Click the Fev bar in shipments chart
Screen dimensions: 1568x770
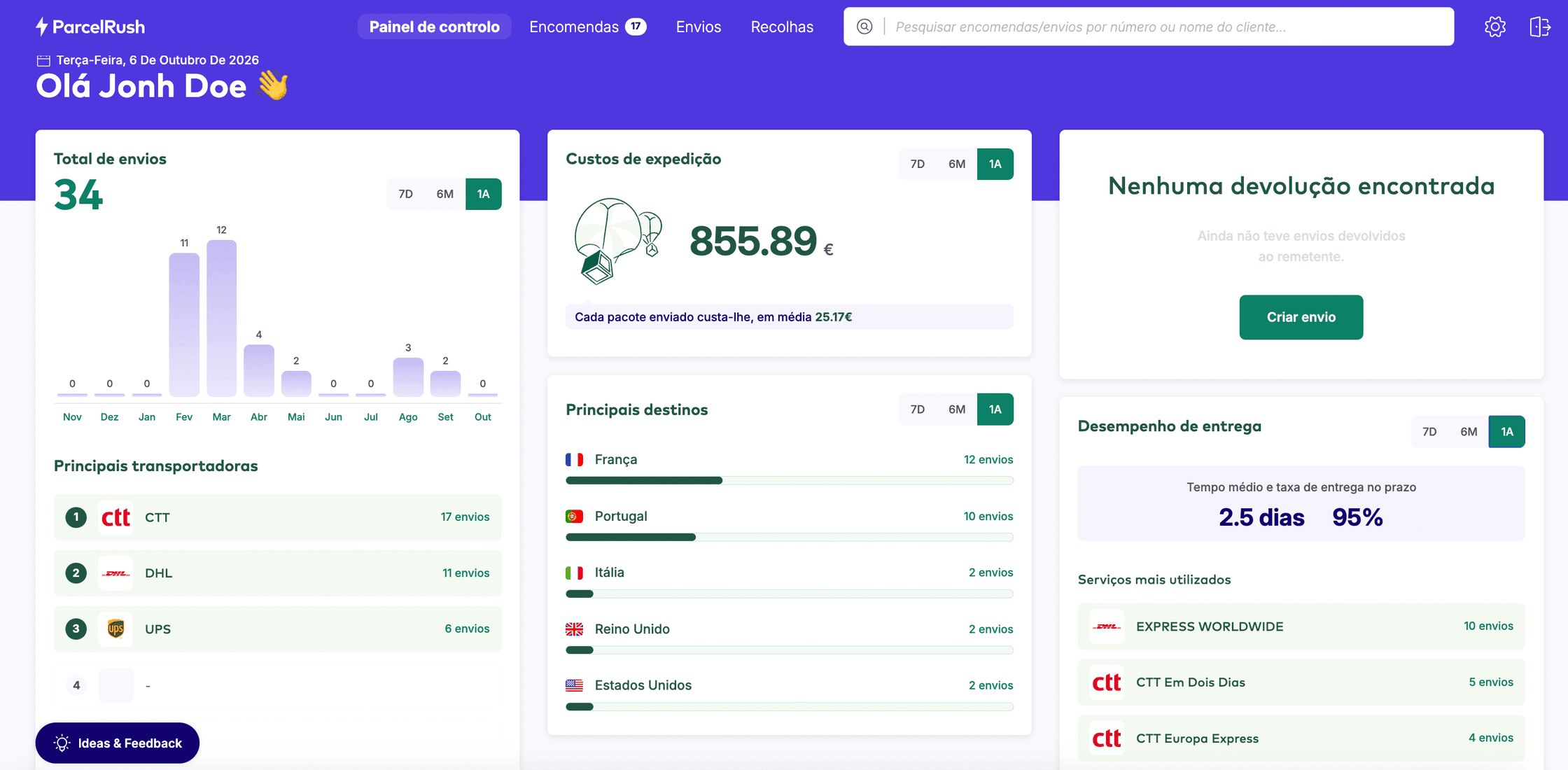[184, 325]
